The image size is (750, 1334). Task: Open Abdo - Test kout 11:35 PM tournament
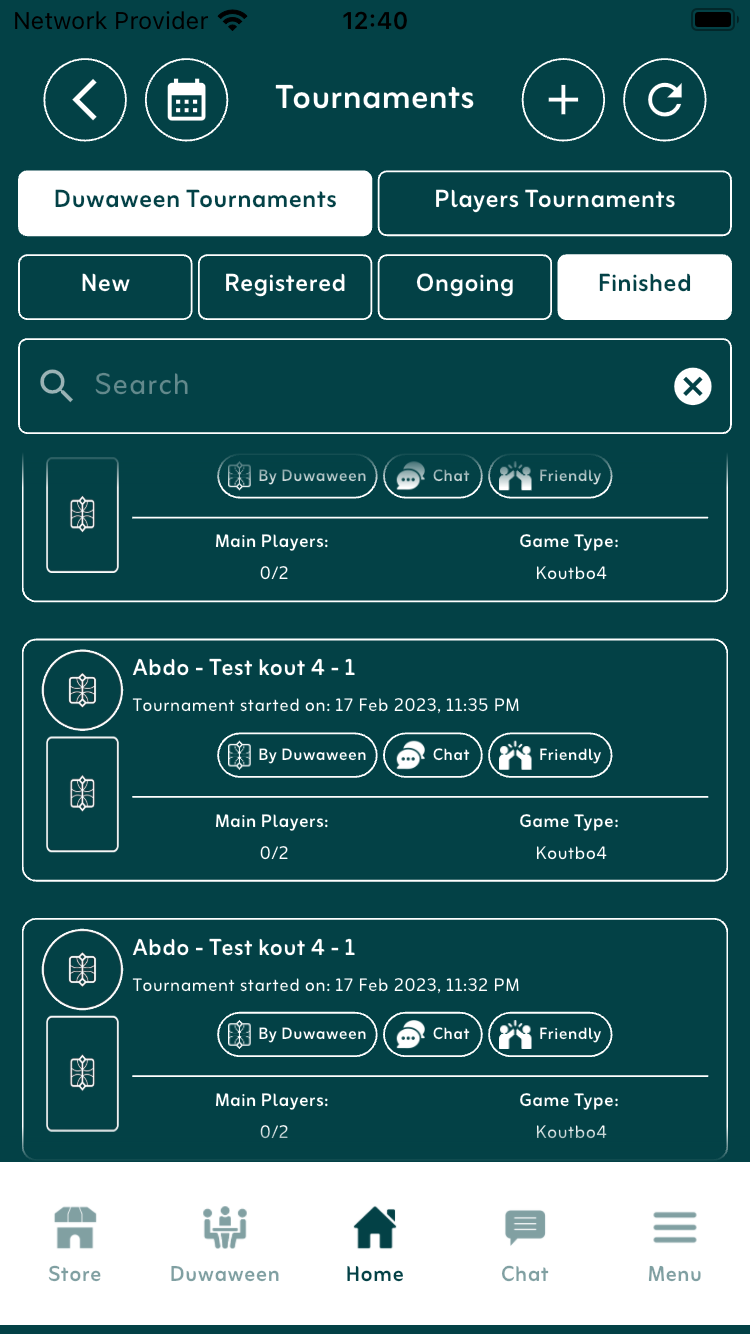point(244,668)
